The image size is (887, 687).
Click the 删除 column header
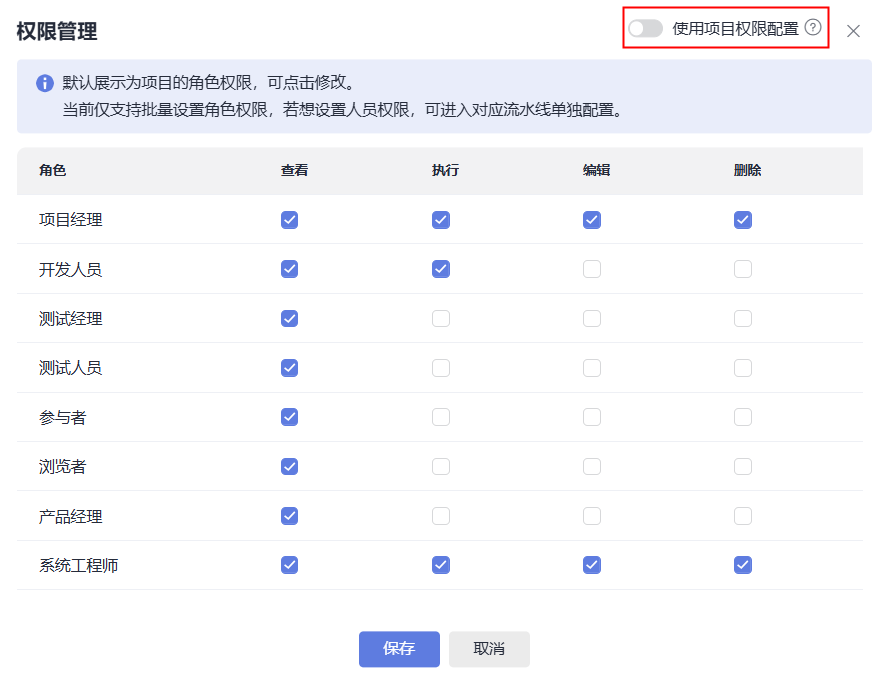[747, 171]
